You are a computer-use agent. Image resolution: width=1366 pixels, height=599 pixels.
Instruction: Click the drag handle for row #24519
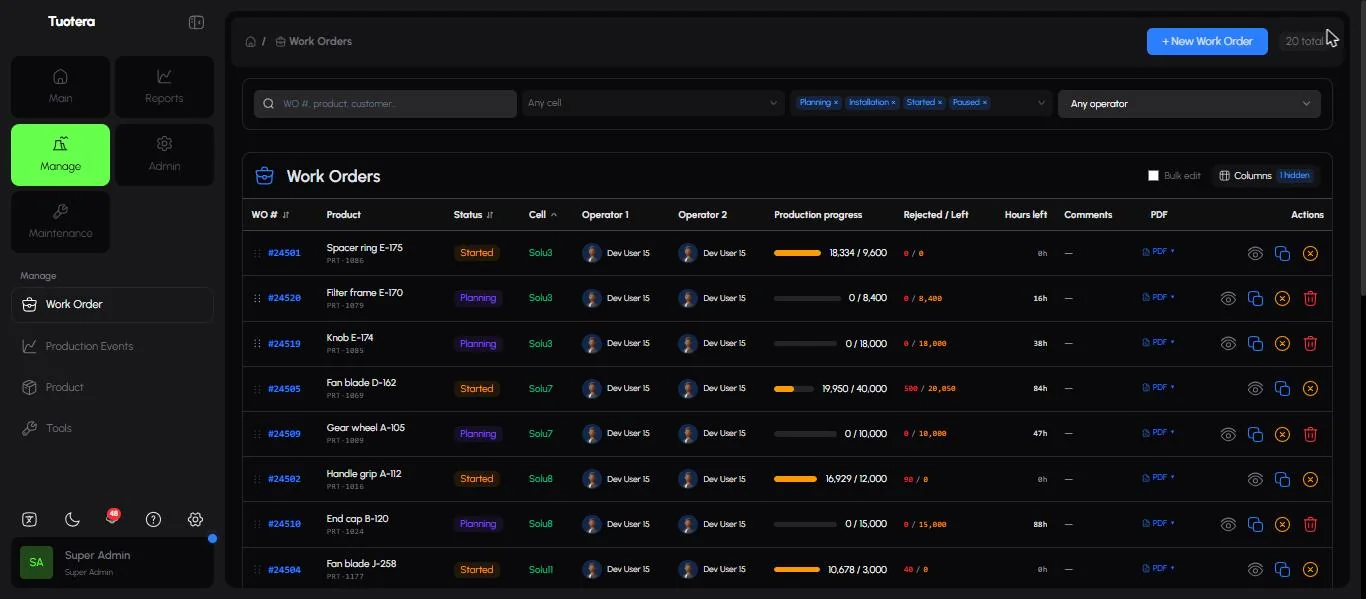pyautogui.click(x=257, y=344)
